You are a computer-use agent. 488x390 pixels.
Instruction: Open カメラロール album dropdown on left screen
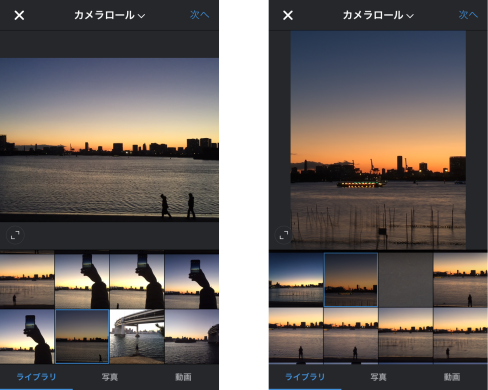(x=109, y=15)
